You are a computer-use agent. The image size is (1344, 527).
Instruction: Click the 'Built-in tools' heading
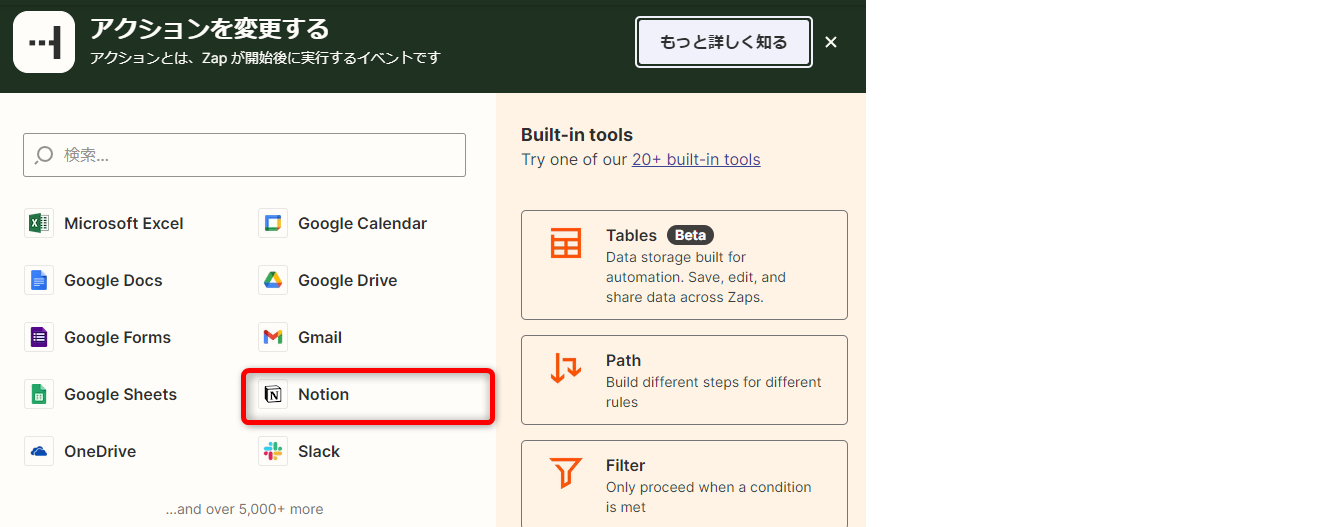coord(577,135)
